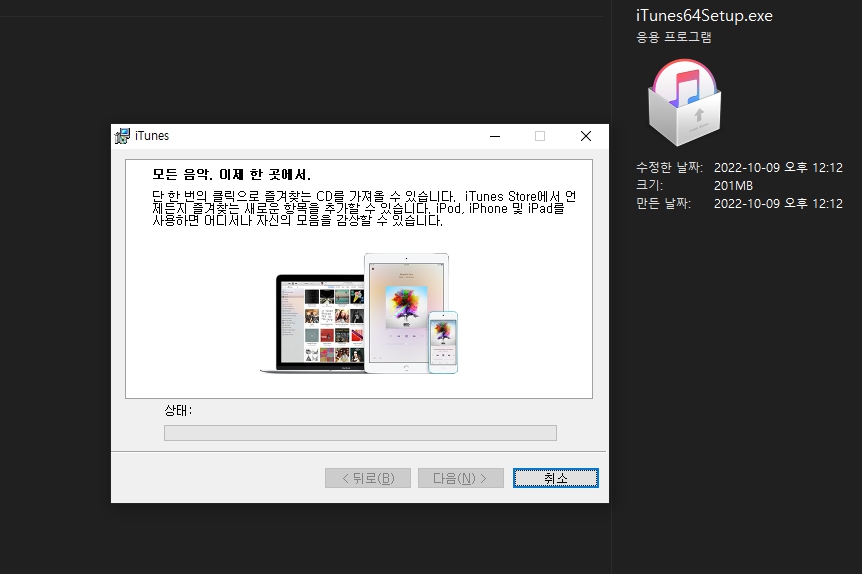Click the iTunes64Setup.exe package icon in preview pane
This screenshot has width=862, height=574.
pyautogui.click(x=684, y=102)
